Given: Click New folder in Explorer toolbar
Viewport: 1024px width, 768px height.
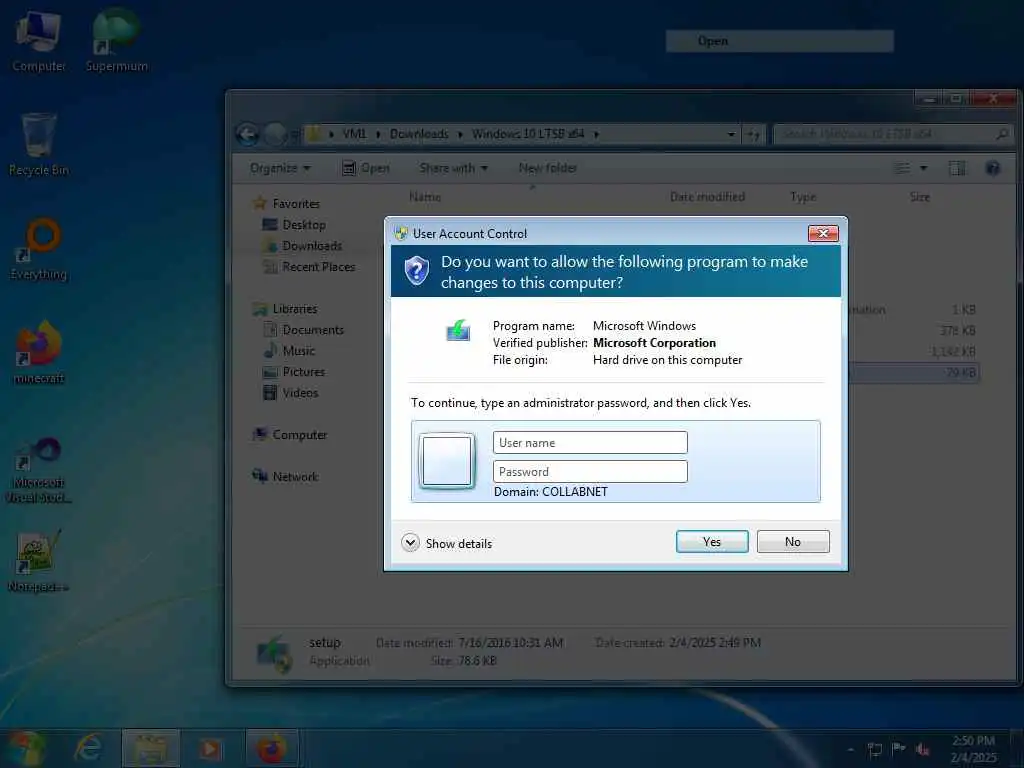Looking at the screenshot, I should 547,168.
